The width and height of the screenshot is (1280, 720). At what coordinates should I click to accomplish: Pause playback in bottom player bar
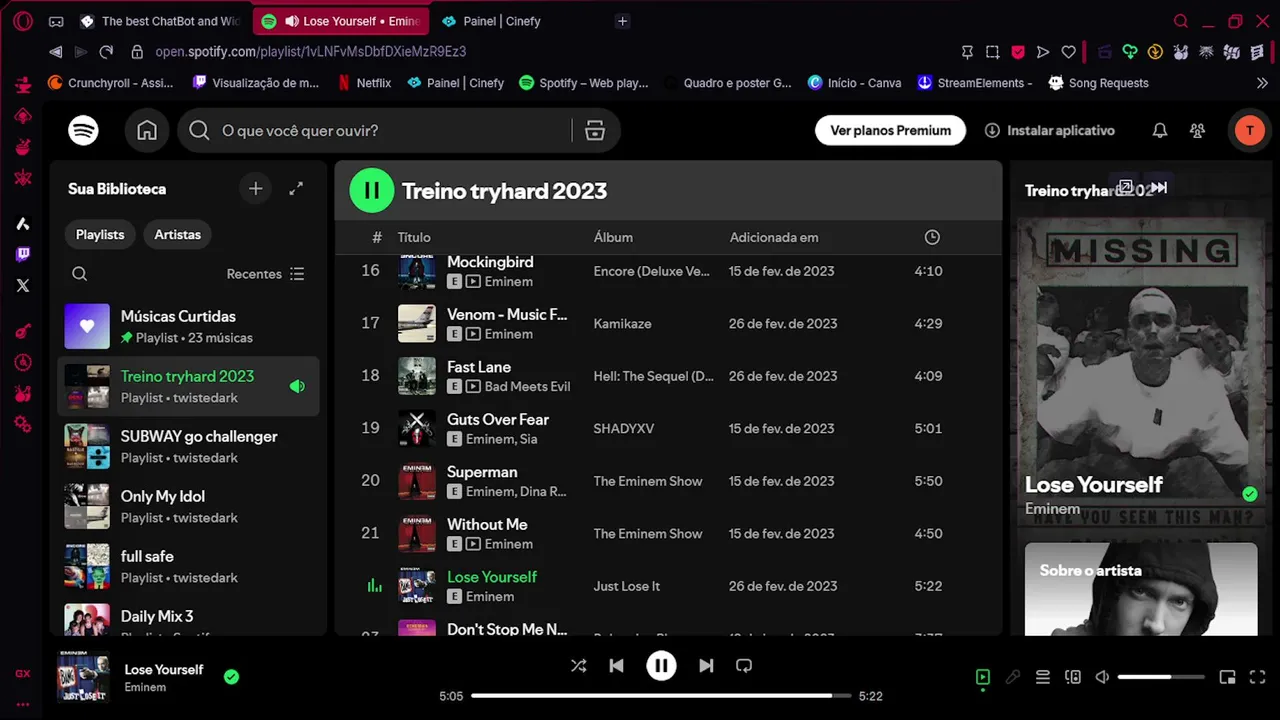click(661, 666)
